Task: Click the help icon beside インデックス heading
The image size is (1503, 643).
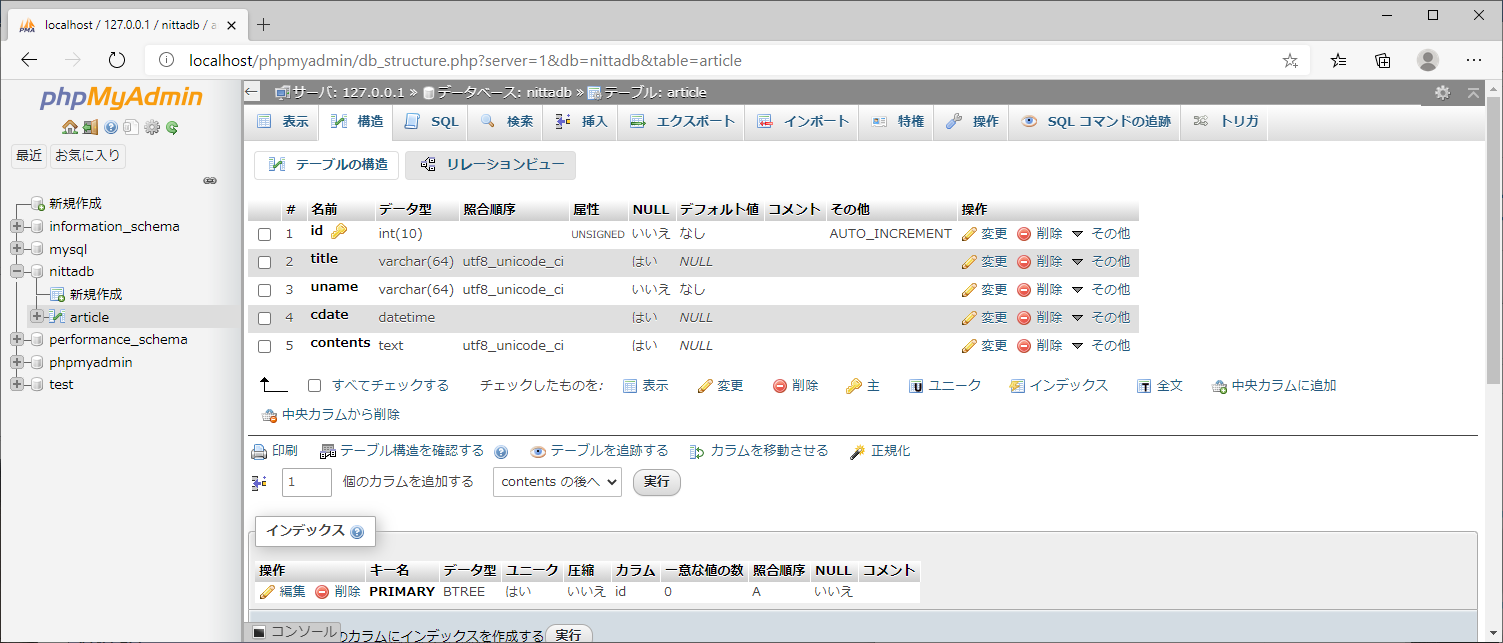Action: pos(357,532)
